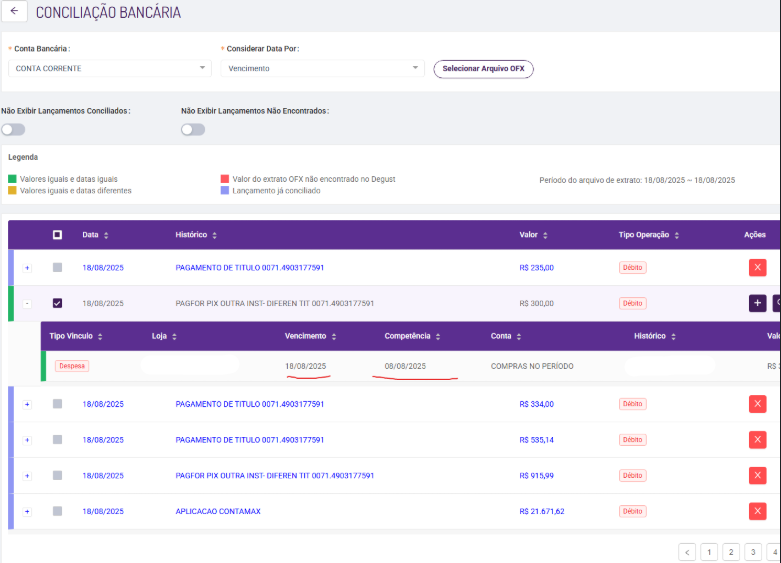Sort by Data column sort icon

tap(106, 235)
